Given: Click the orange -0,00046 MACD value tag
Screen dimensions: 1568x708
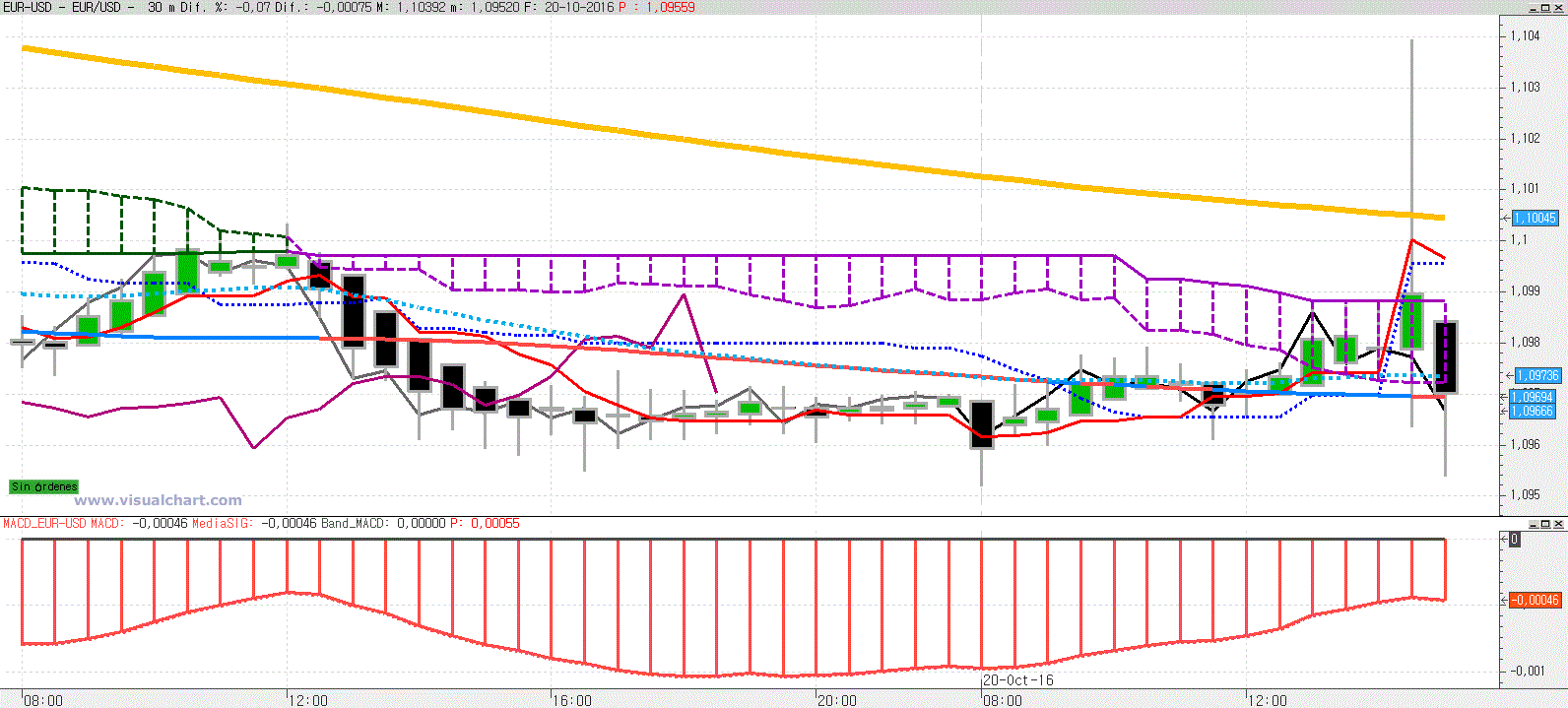Looking at the screenshot, I should tap(1535, 600).
